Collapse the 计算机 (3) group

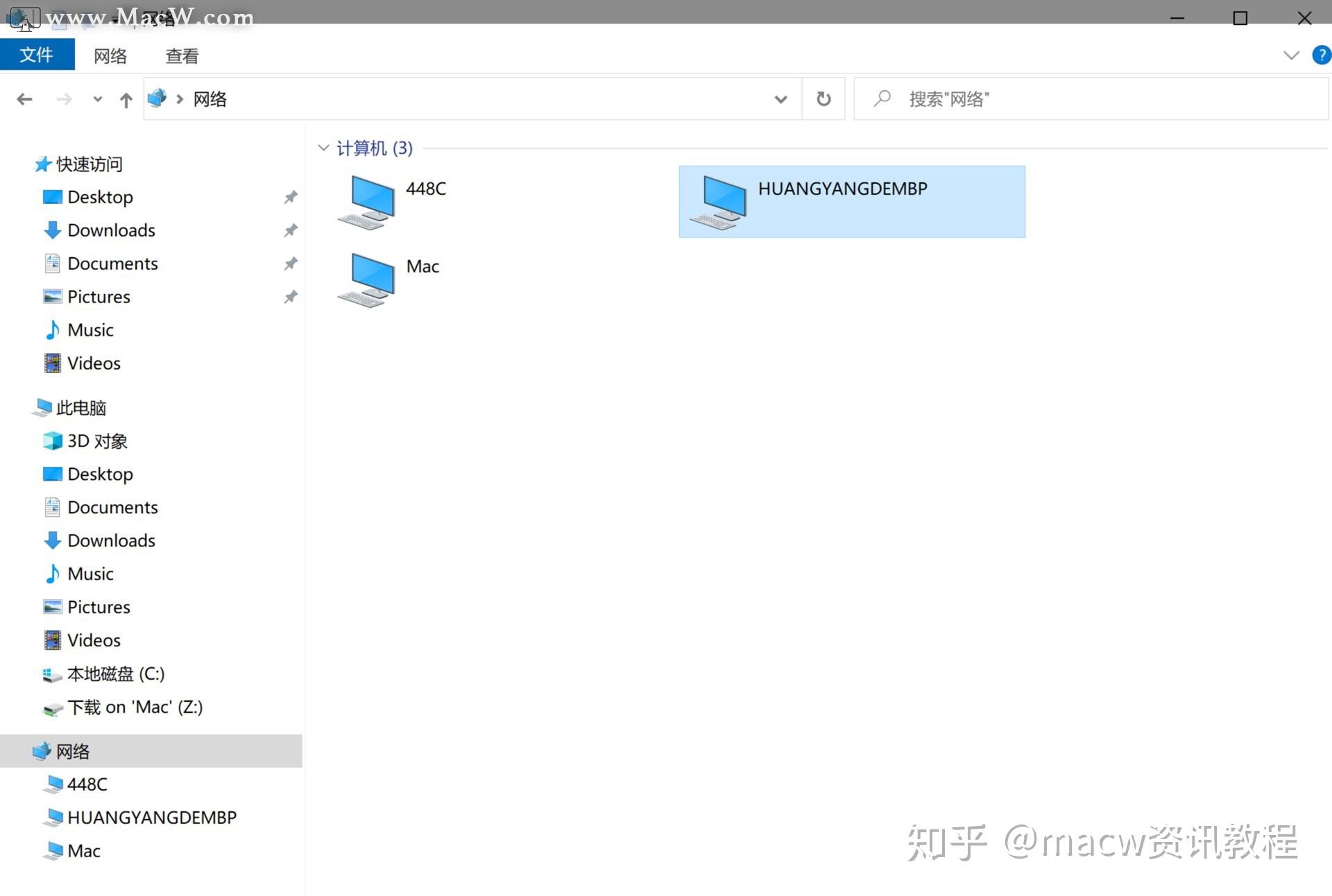tap(323, 148)
